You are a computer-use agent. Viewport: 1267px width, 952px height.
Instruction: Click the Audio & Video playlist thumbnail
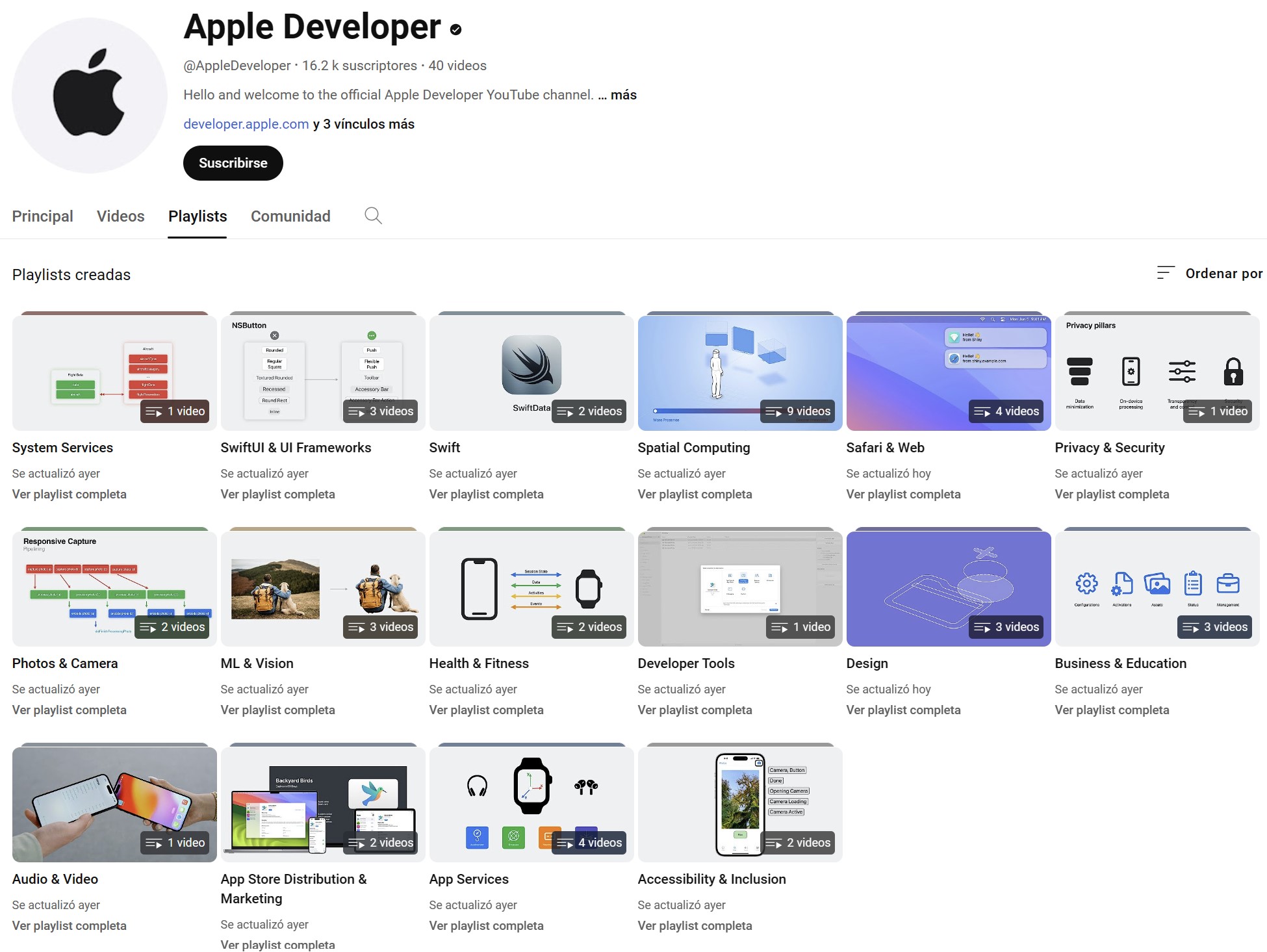(x=114, y=804)
